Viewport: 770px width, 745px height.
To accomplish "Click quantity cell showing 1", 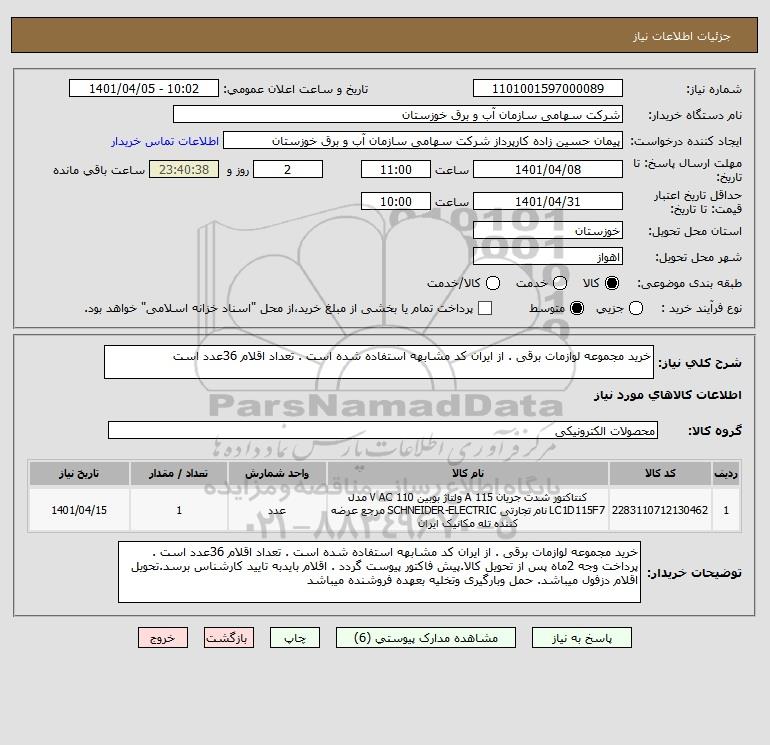I will 179,510.
